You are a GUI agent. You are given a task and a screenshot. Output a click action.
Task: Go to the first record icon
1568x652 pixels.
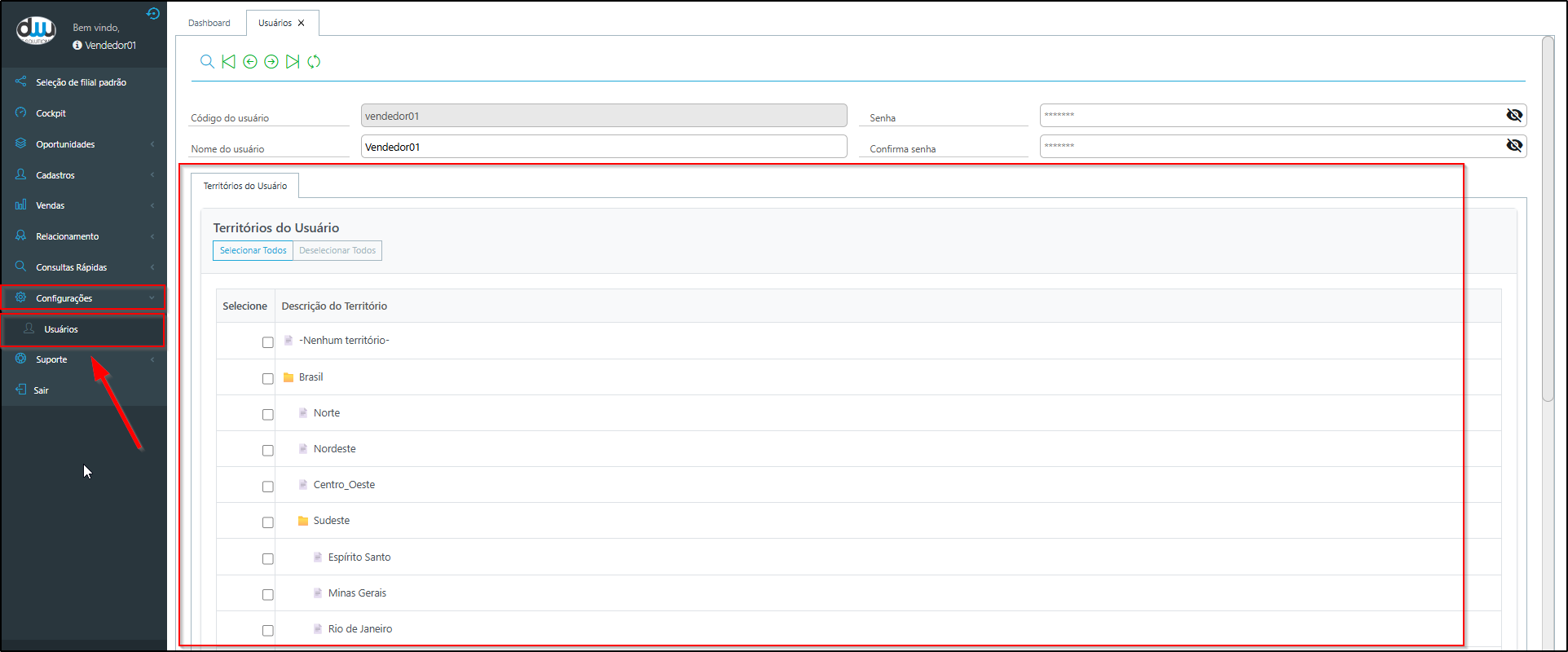[228, 62]
